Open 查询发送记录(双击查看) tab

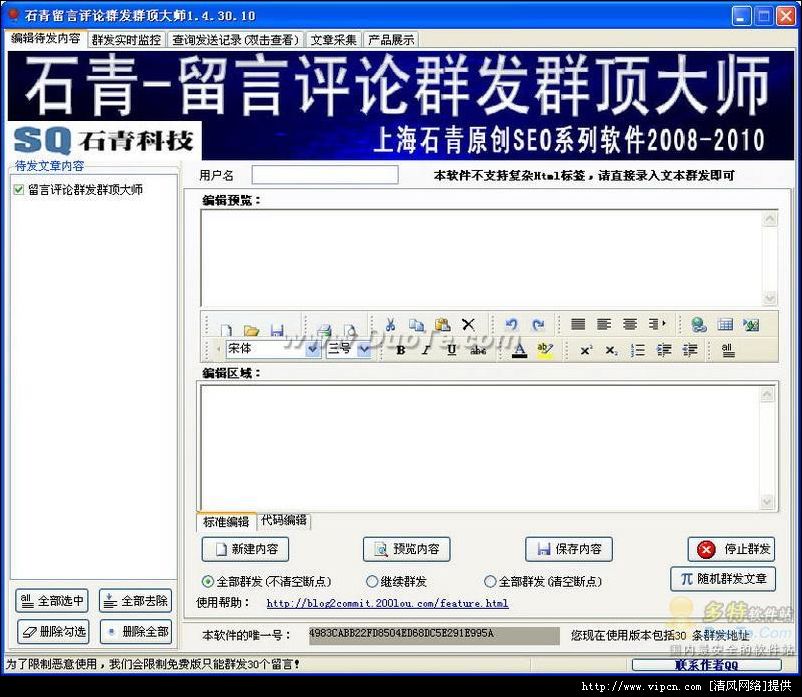235,40
